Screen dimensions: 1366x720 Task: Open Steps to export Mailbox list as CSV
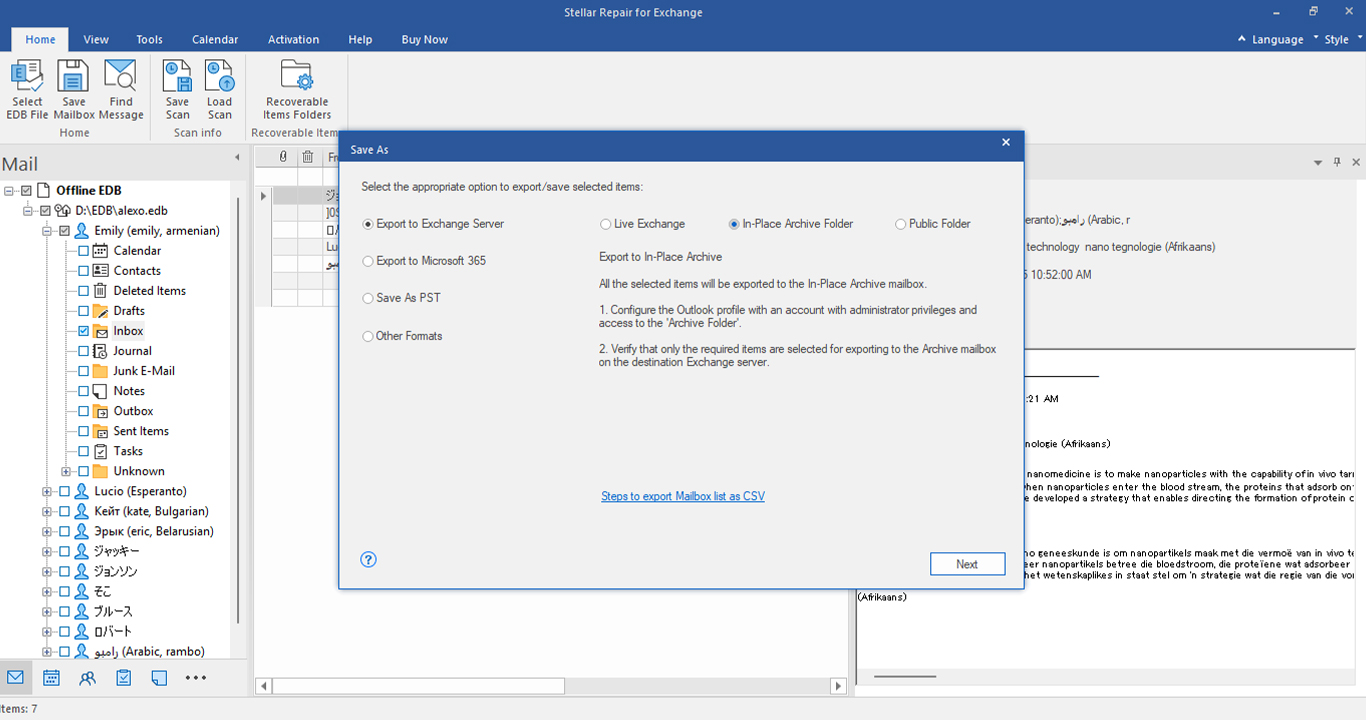(683, 496)
